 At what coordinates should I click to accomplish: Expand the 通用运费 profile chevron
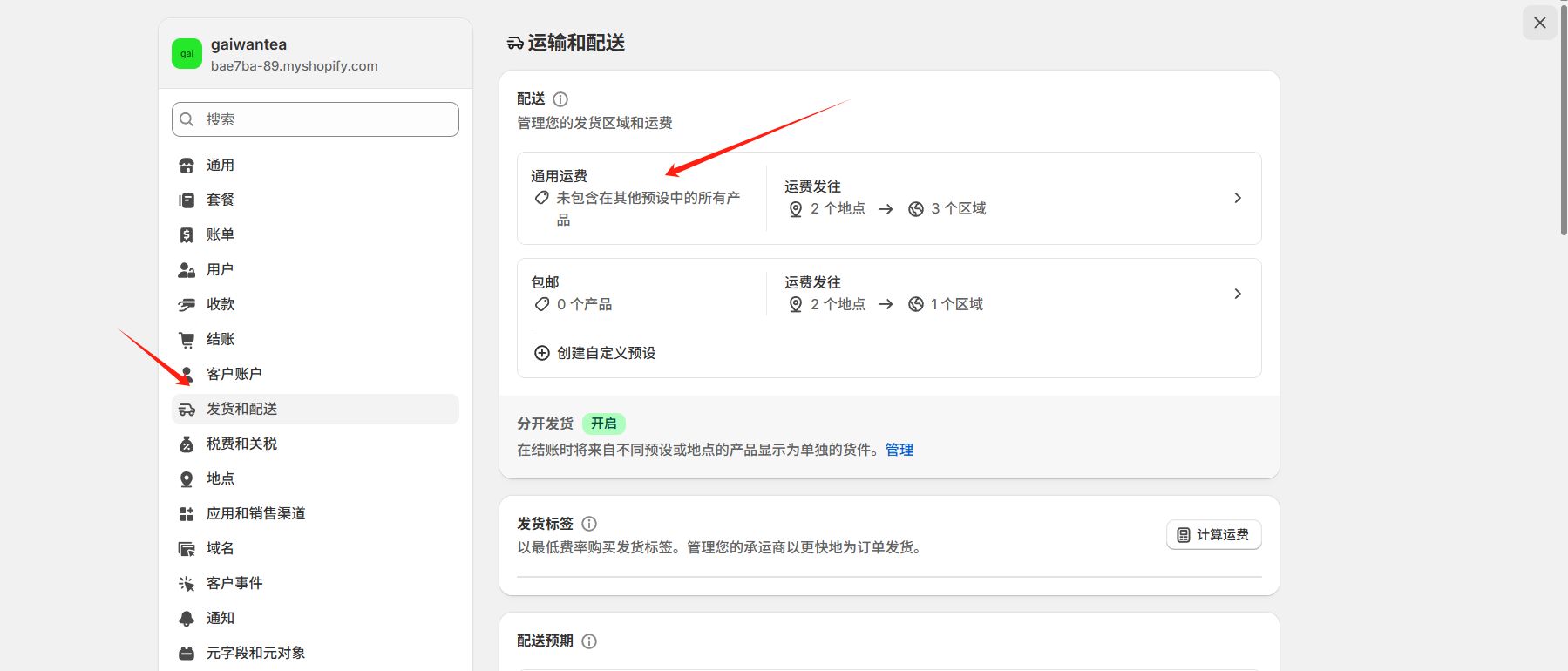[x=1238, y=198]
